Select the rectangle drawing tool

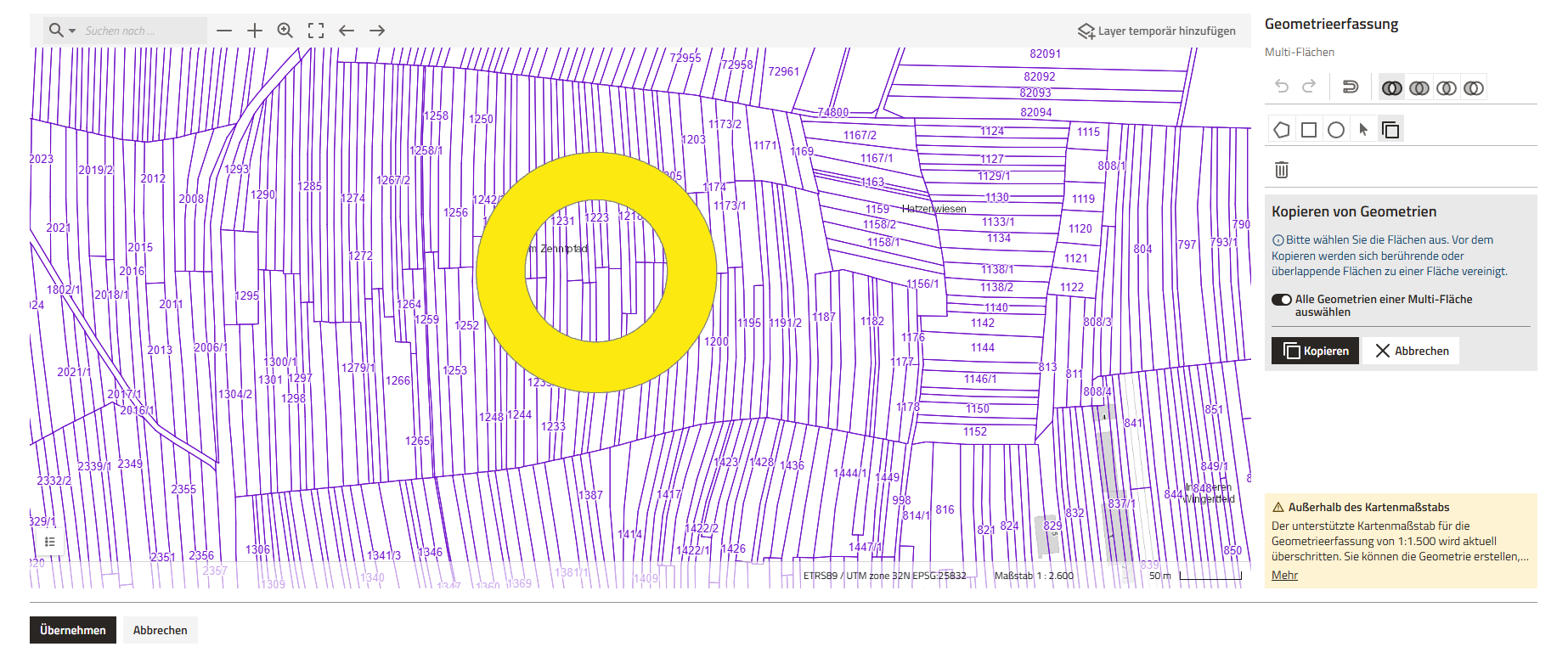[1309, 130]
